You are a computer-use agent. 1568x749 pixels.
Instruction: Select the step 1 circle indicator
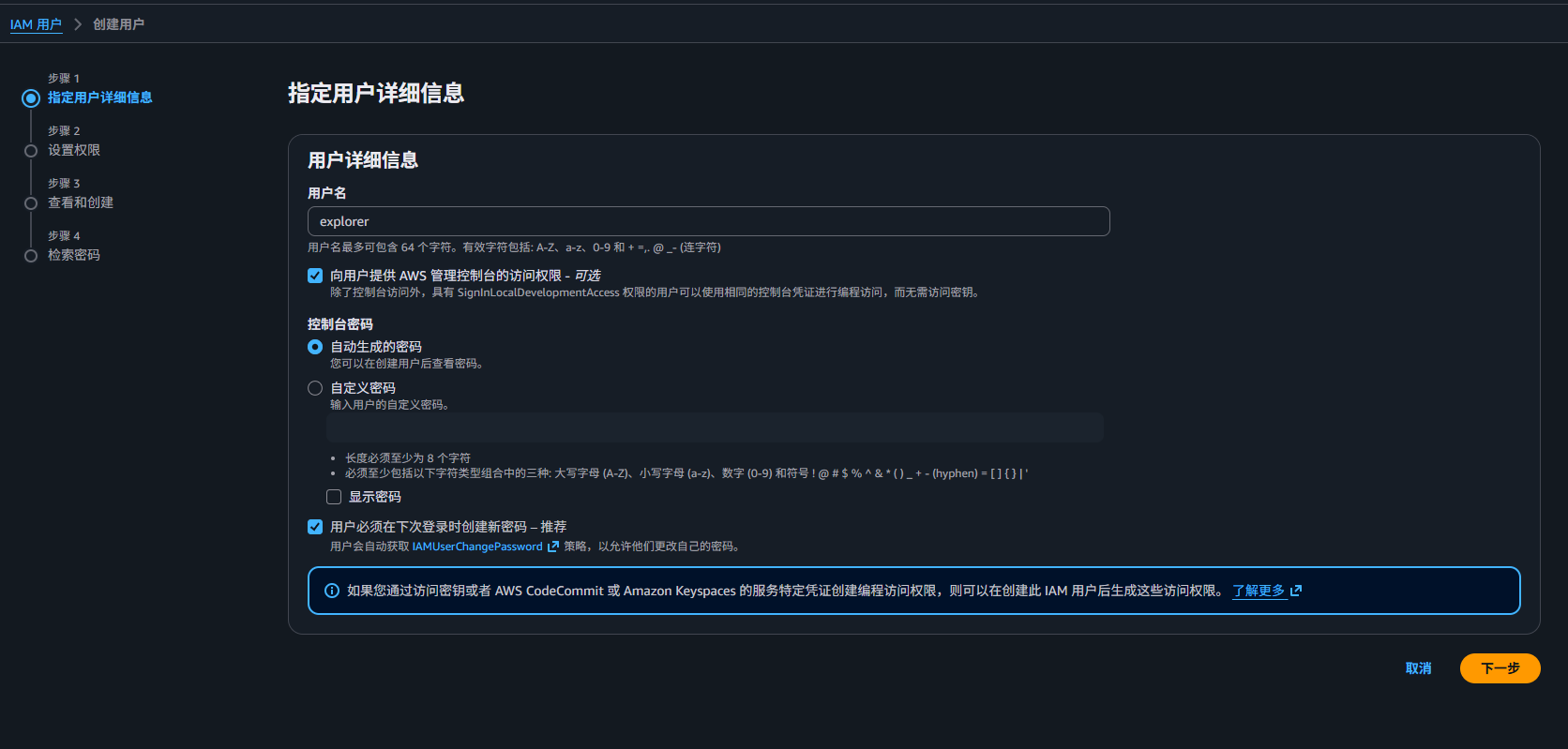31,97
